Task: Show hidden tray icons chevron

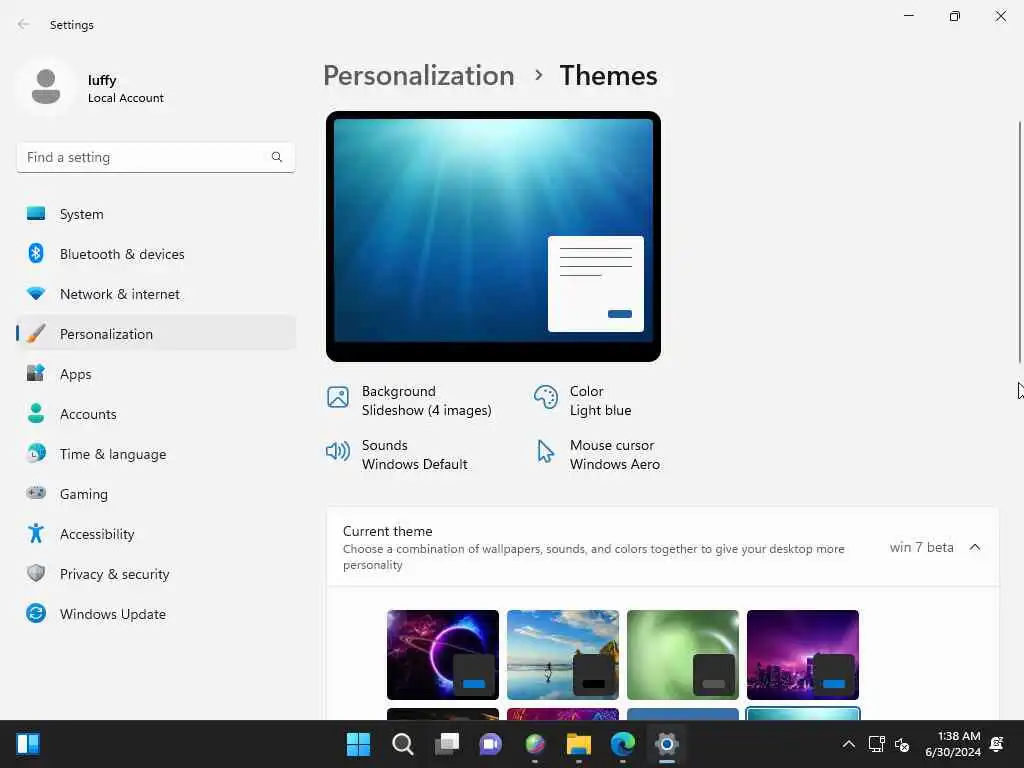Action: pyautogui.click(x=848, y=744)
